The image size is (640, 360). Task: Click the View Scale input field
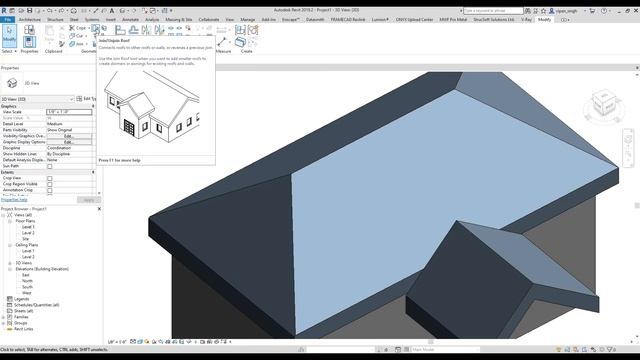[x=69, y=112]
